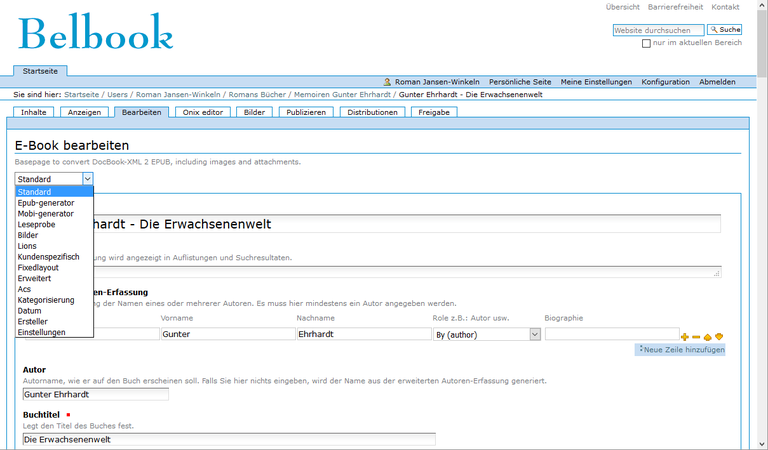The image size is (768, 450).
Task: Click 'Neue Zeile hinzufügen' button
Action: [x=680, y=350]
